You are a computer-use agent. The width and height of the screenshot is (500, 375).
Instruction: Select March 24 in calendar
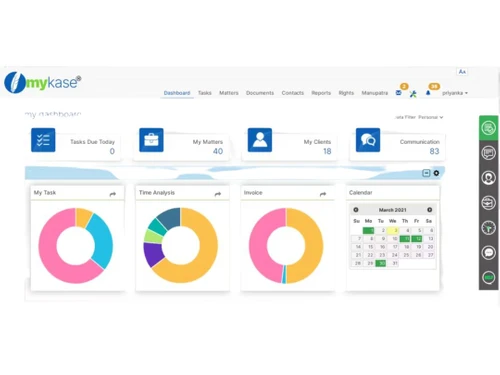(393, 255)
